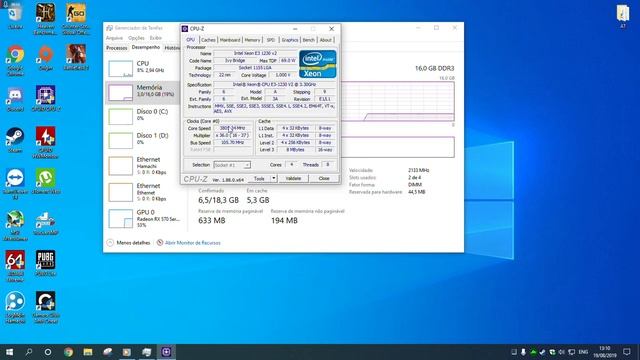Viewport: 640px width, 360px height.
Task: Open CPUID CPU-Z desktop shortcut
Action: (x=45, y=98)
